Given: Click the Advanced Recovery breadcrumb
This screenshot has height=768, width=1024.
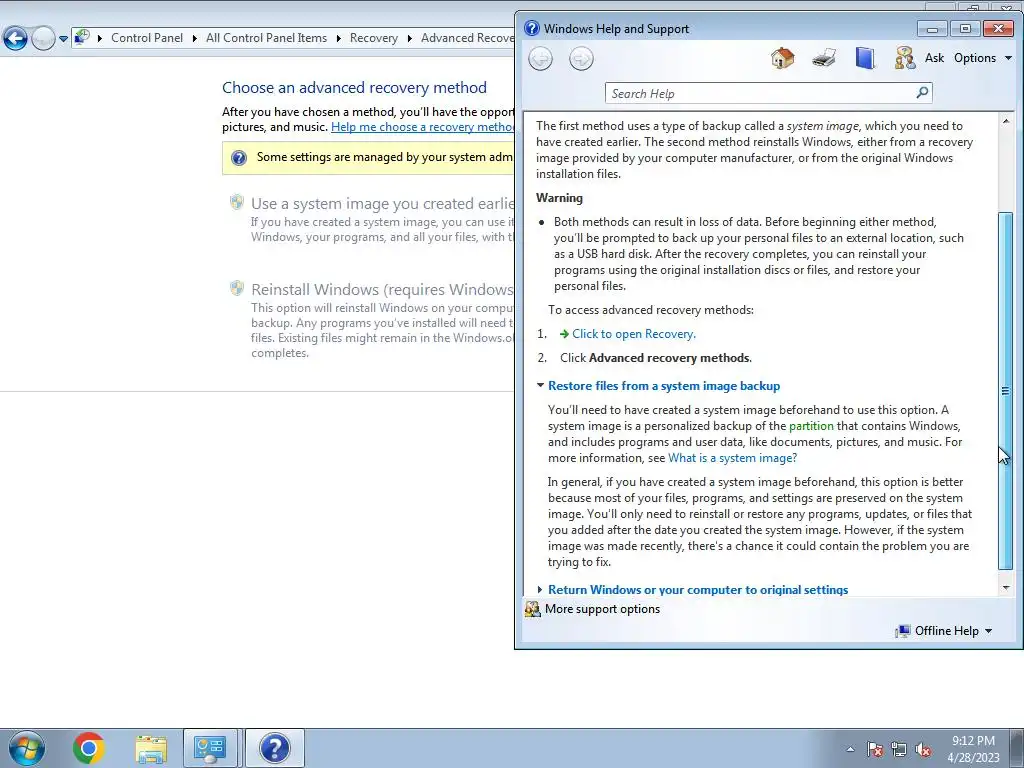Looking at the screenshot, I should [466, 38].
